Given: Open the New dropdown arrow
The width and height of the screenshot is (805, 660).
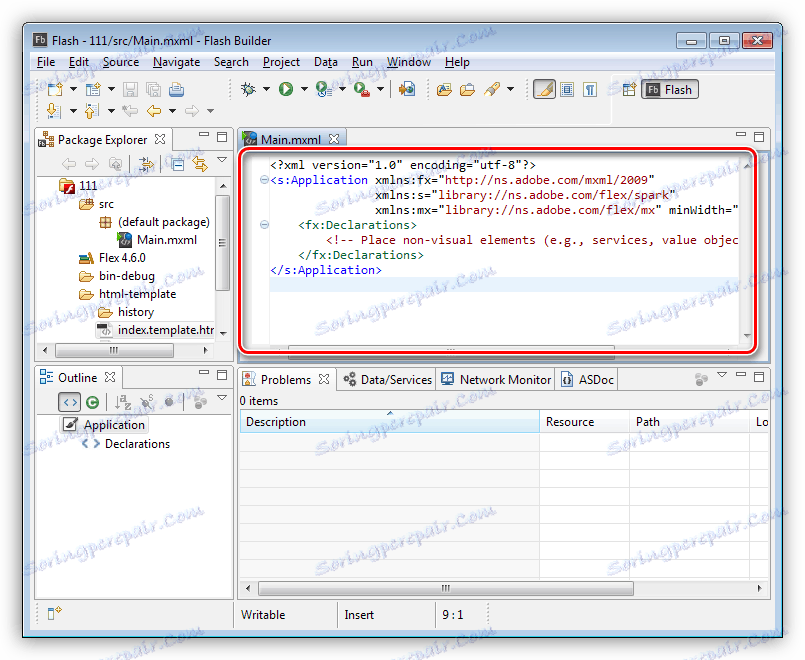Looking at the screenshot, I should point(73,89).
